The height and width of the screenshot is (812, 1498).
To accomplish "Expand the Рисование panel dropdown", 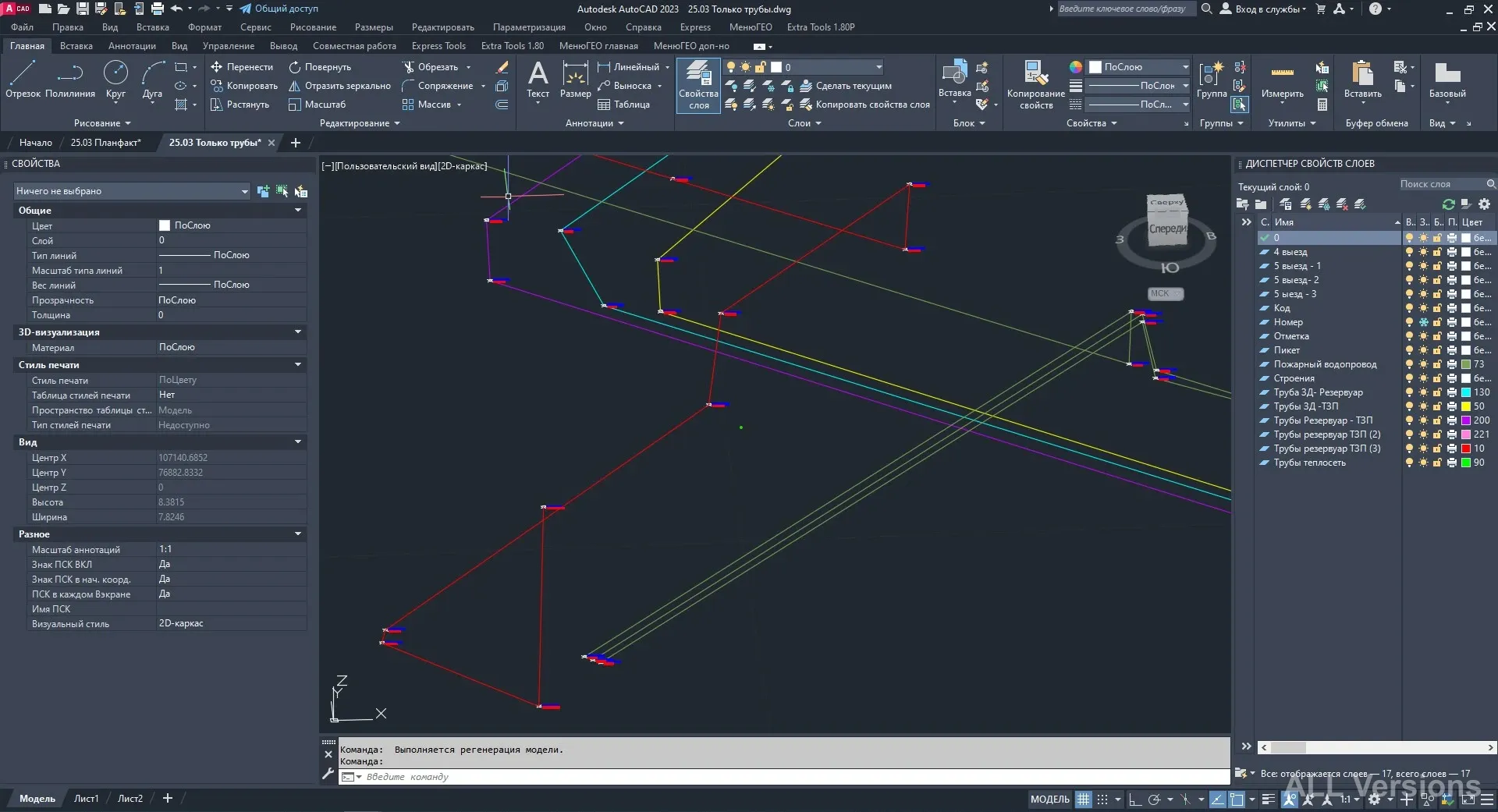I will coord(102,123).
